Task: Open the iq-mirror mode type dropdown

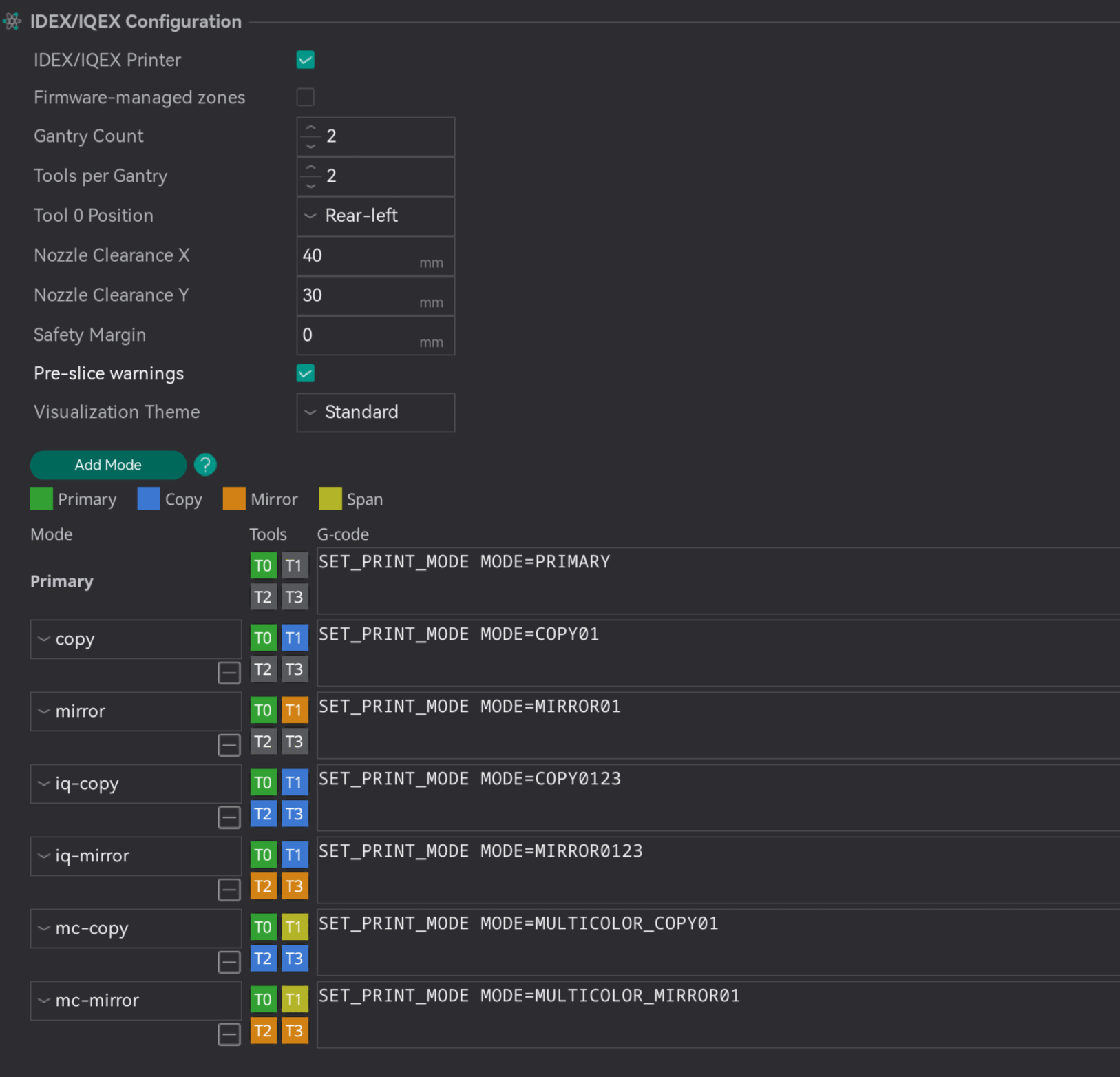Action: [x=136, y=856]
